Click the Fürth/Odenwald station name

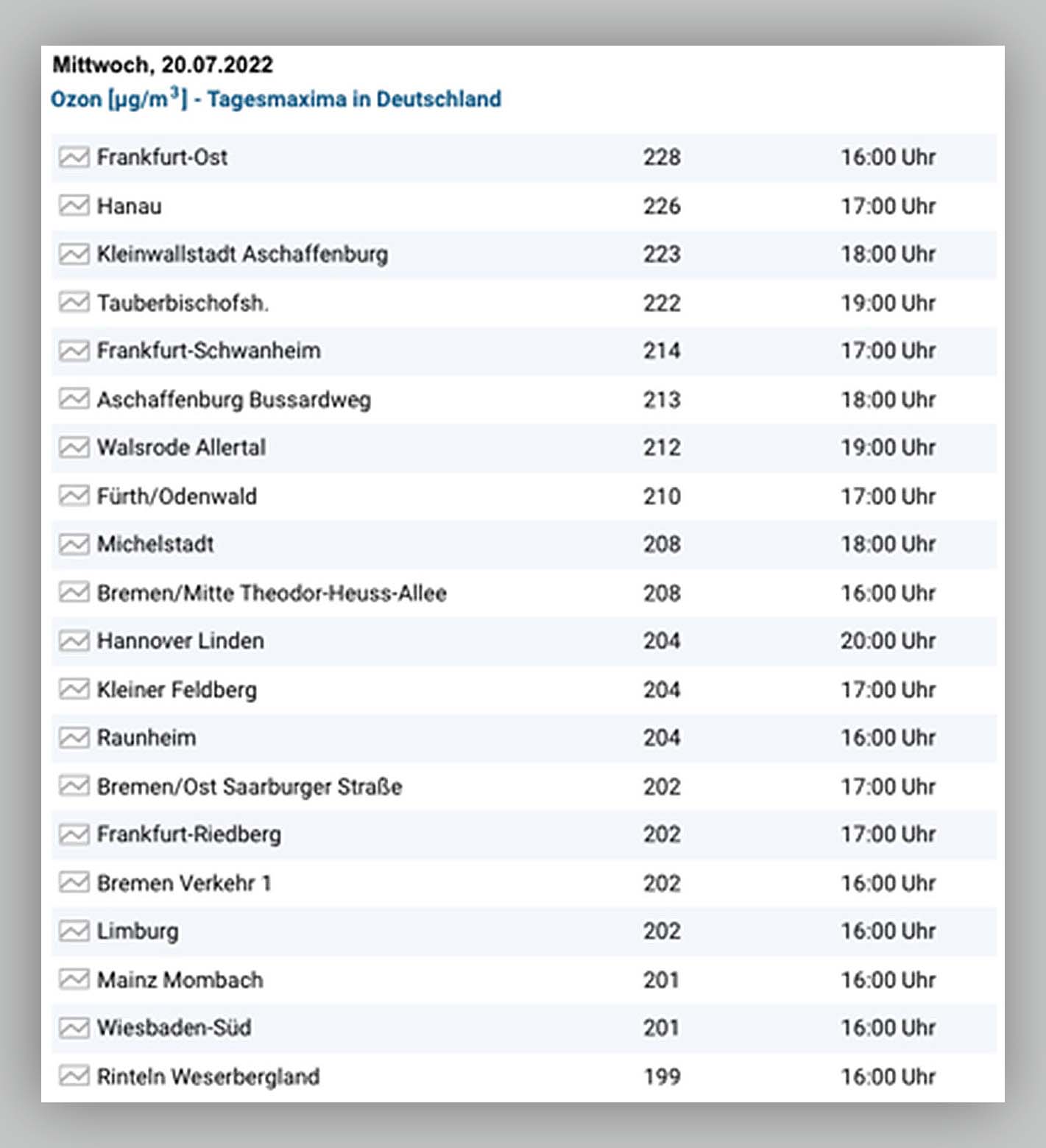tap(177, 496)
